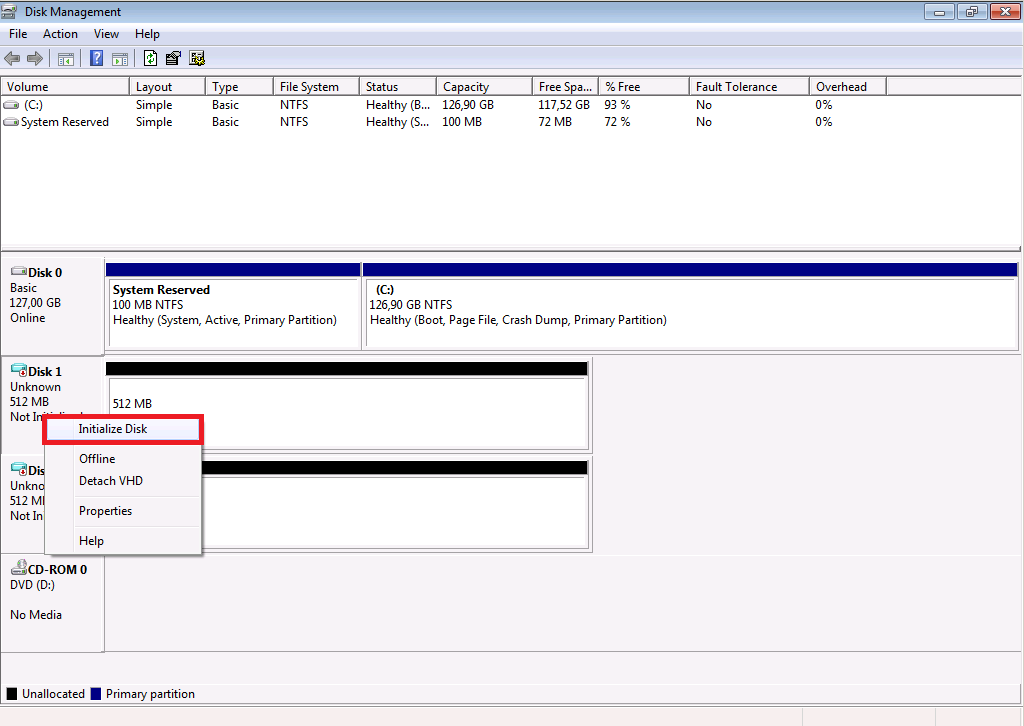
Task: Click the blue Help question mark icon
Action: [x=97, y=58]
